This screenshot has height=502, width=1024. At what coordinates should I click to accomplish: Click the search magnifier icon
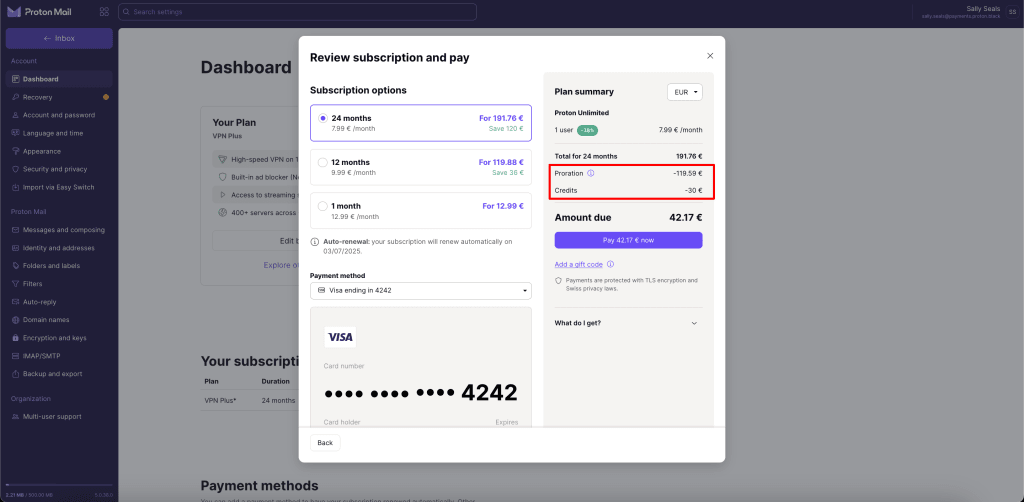(127, 12)
